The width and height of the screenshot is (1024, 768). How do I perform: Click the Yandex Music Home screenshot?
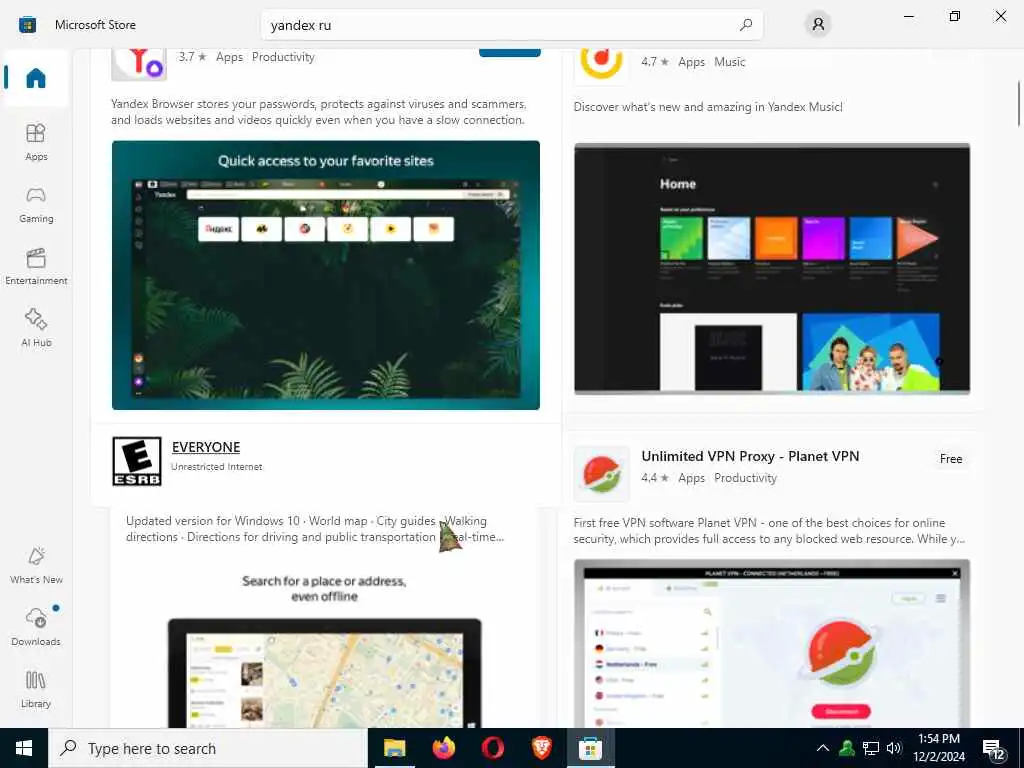coord(772,268)
